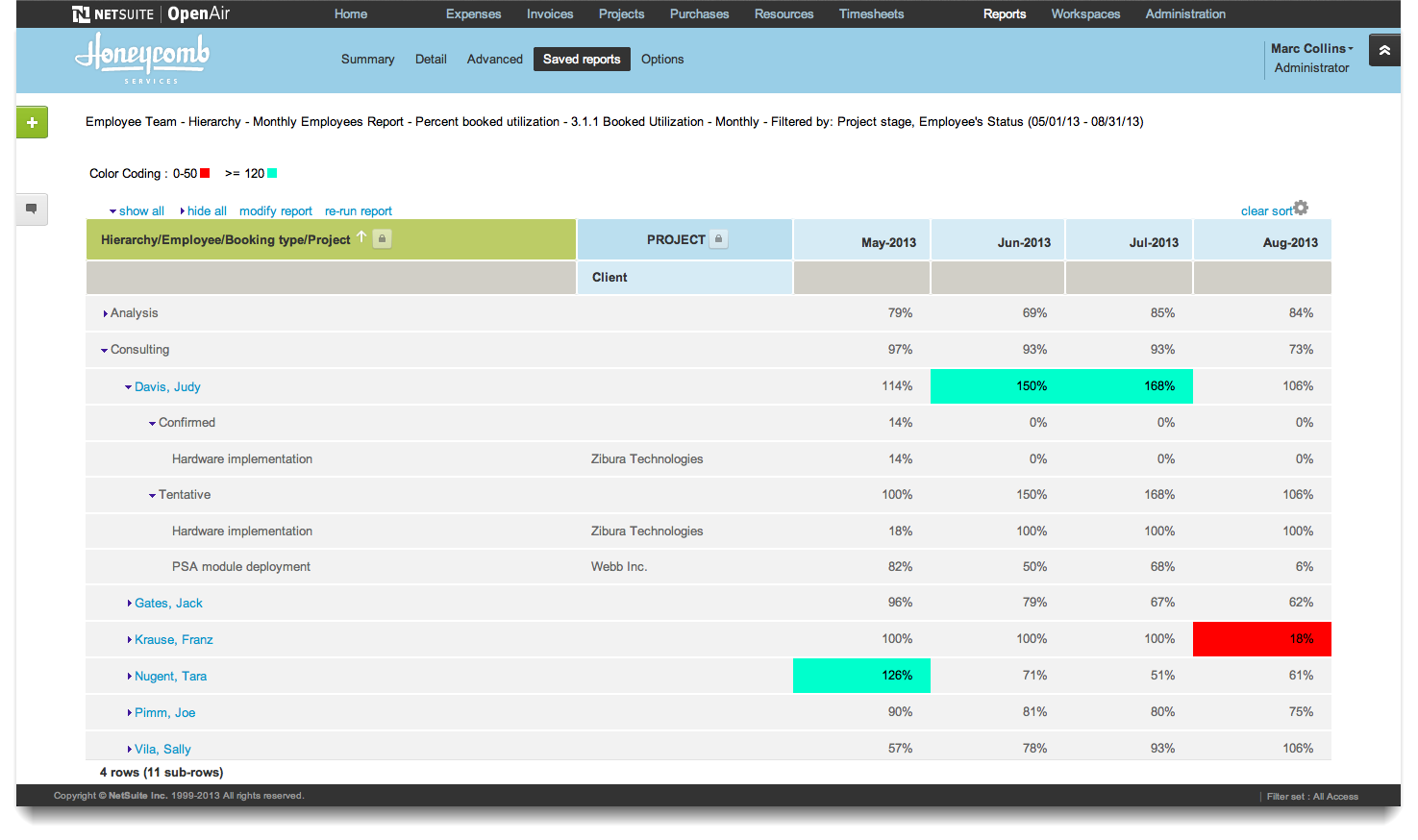This screenshot has width=1418, height=840.
Task: Expand Nugent, Tara row arrow
Action: pos(130,677)
